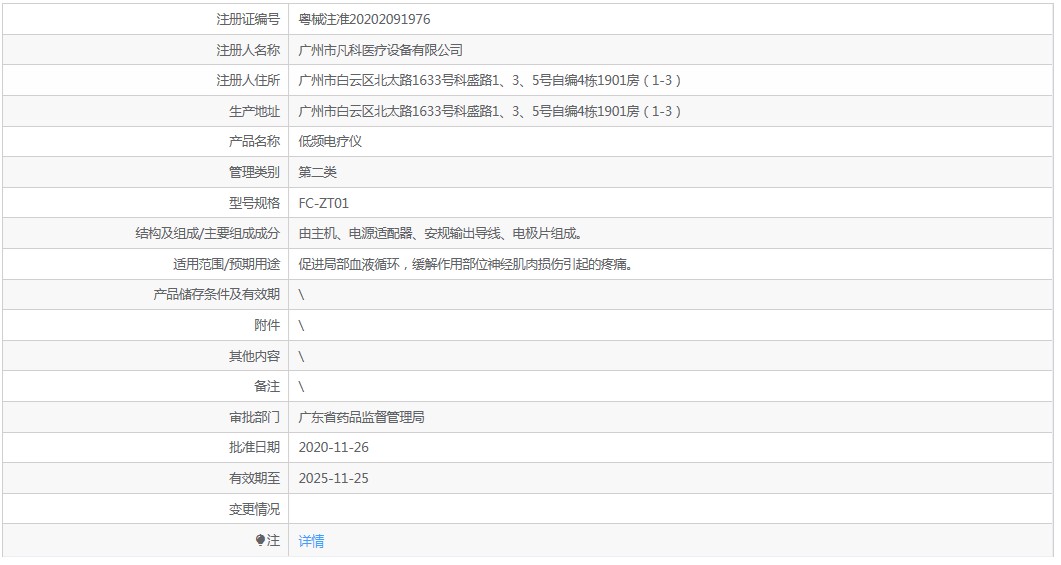Image resolution: width=1061 pixels, height=565 pixels.
Task: Click the 批准日期 label
Action: pos(254,447)
